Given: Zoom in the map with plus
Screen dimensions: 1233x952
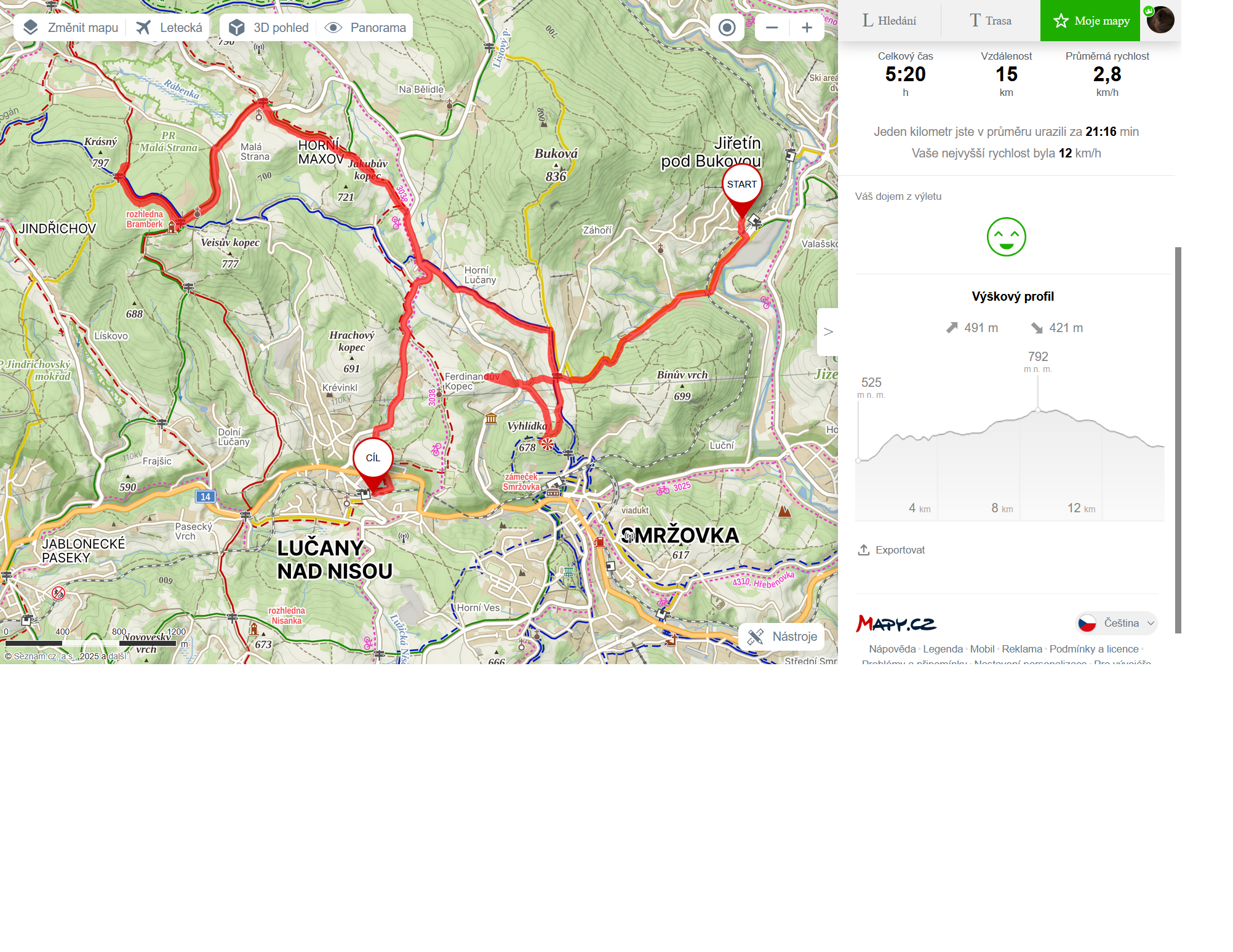Looking at the screenshot, I should click(x=807, y=28).
